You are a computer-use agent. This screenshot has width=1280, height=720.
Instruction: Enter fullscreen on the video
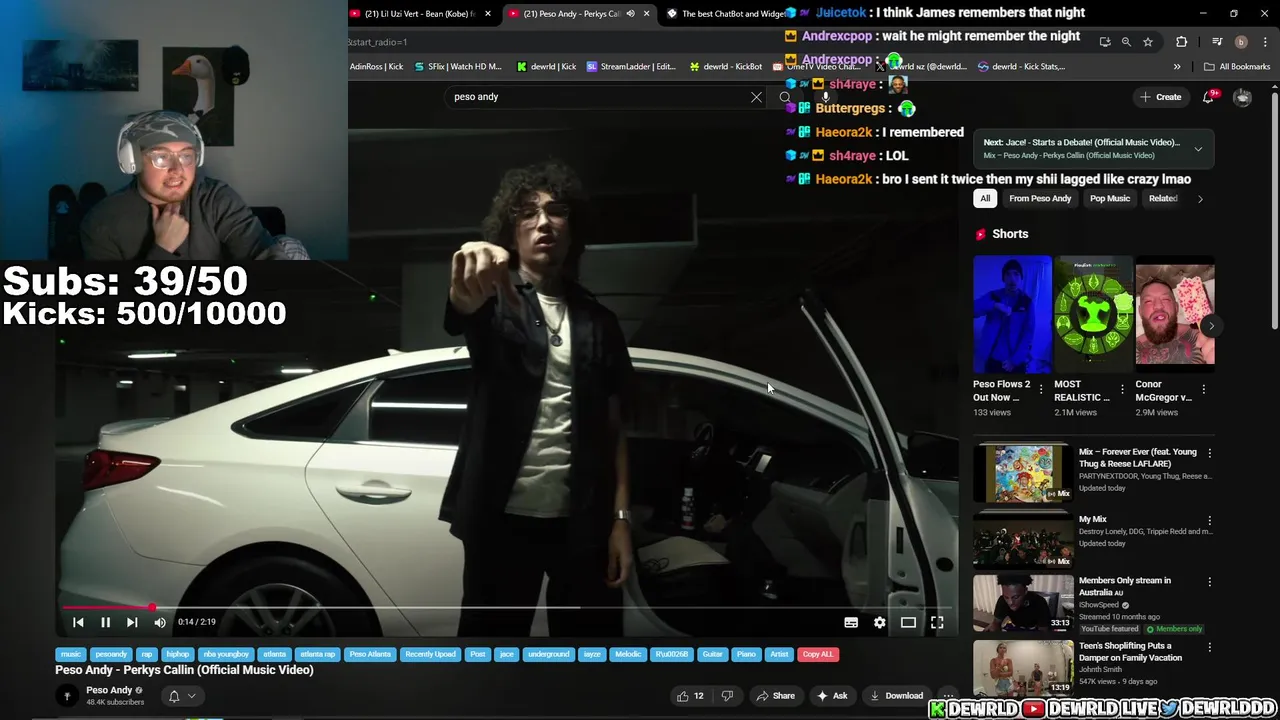[937, 622]
